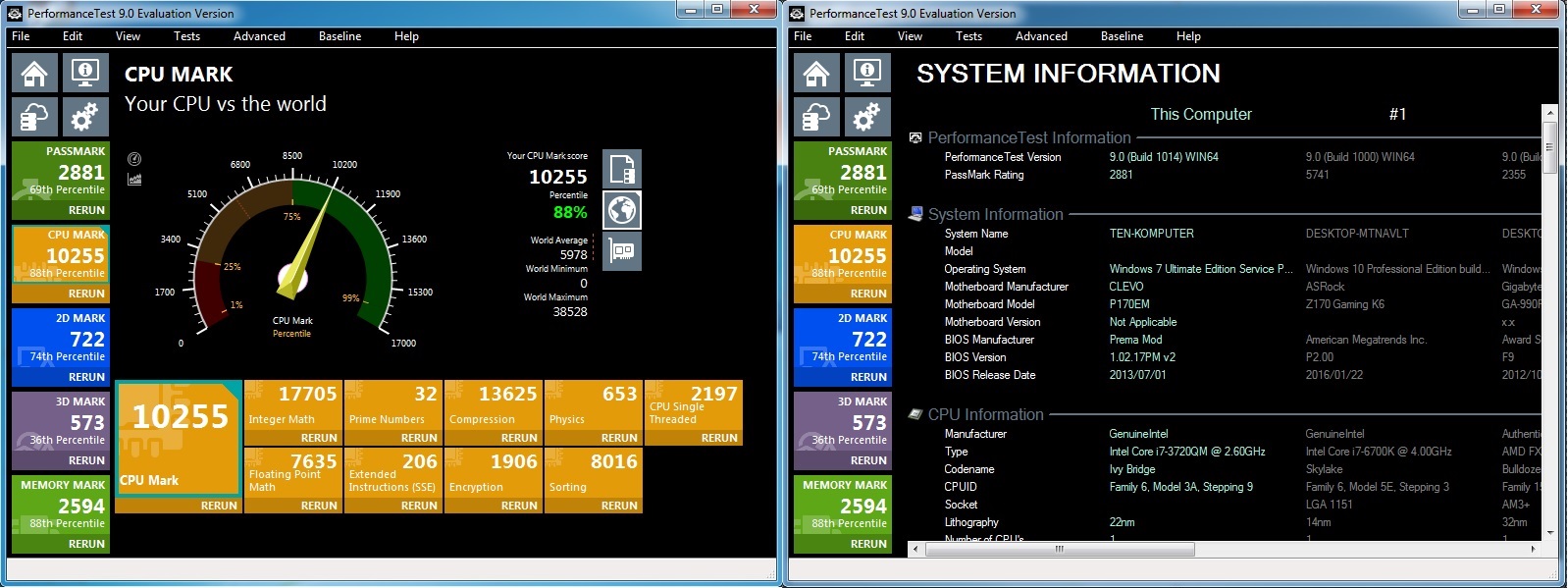Open Edit menu in left window
The height and width of the screenshot is (588, 1568).
(x=73, y=36)
